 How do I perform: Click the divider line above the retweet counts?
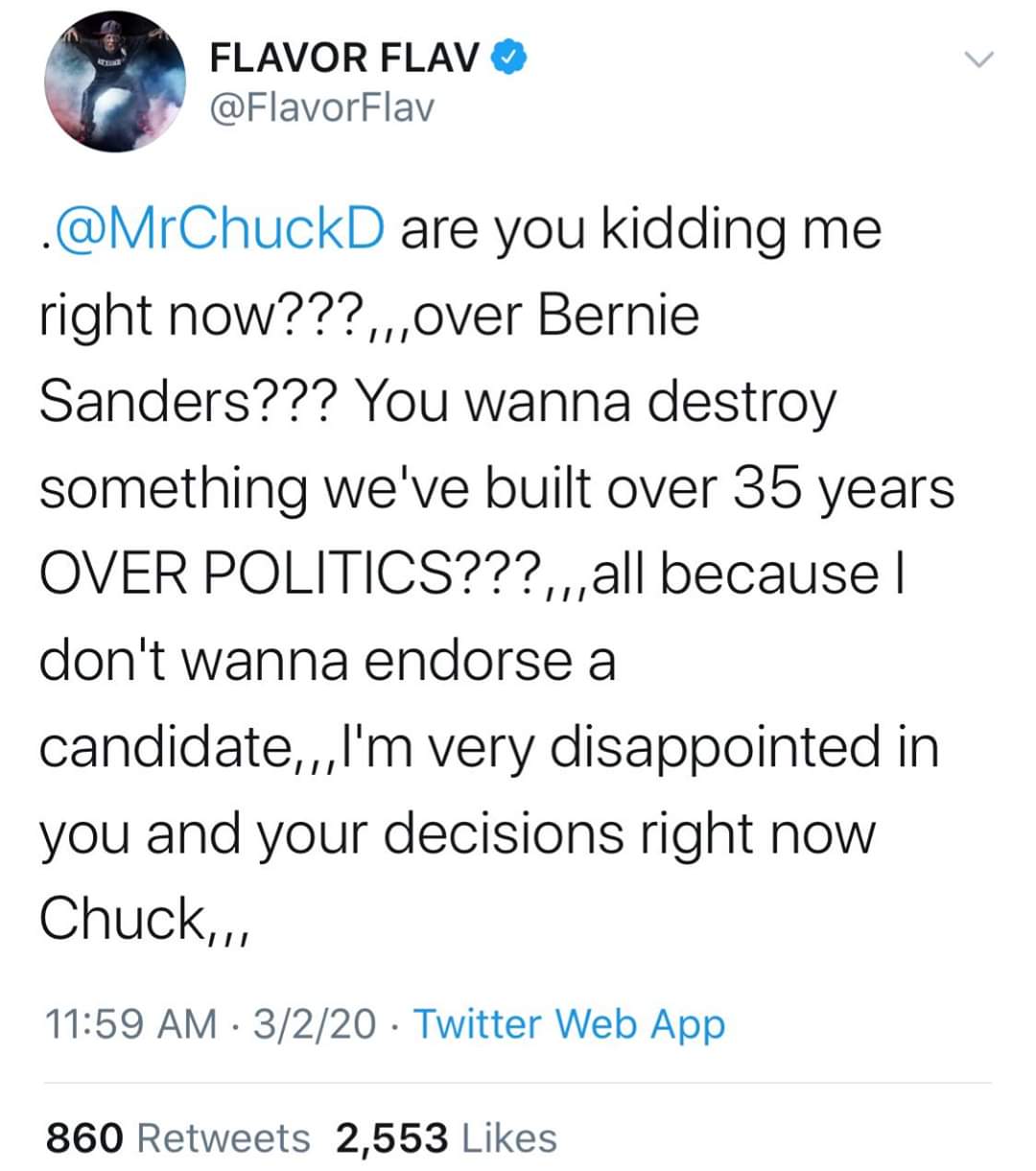pyautogui.click(x=518, y=1084)
